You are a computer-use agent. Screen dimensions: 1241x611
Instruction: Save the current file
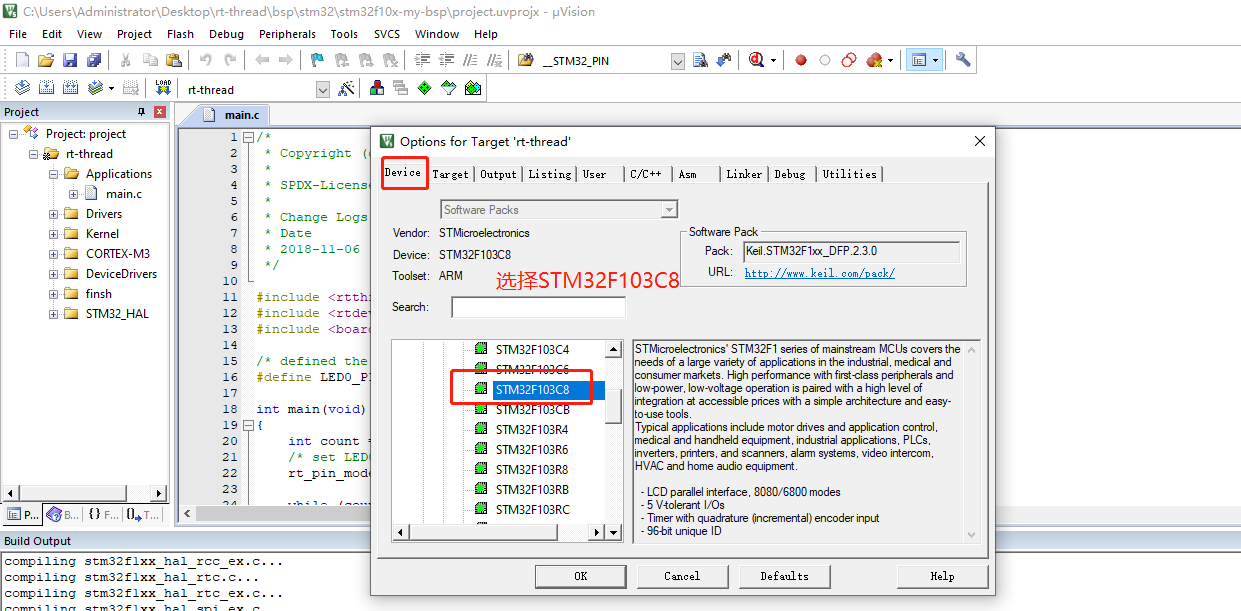tap(70, 60)
